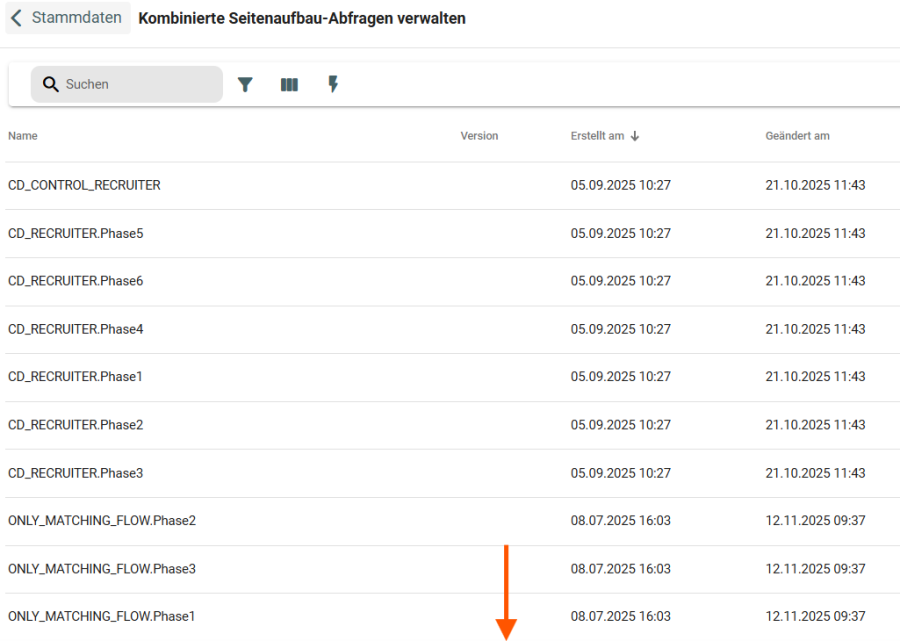The height and width of the screenshot is (641, 900).
Task: Click the magnifying glass search icon
Action: (51, 85)
